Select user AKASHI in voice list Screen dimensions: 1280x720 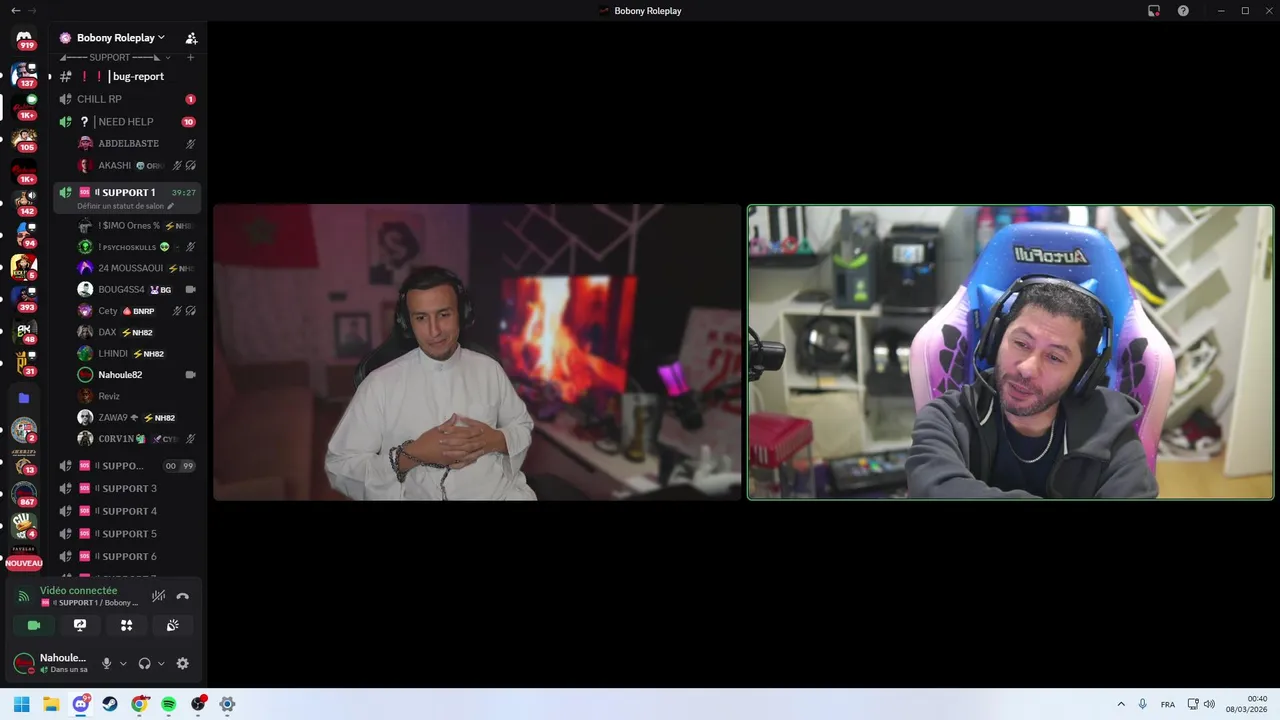click(138, 166)
